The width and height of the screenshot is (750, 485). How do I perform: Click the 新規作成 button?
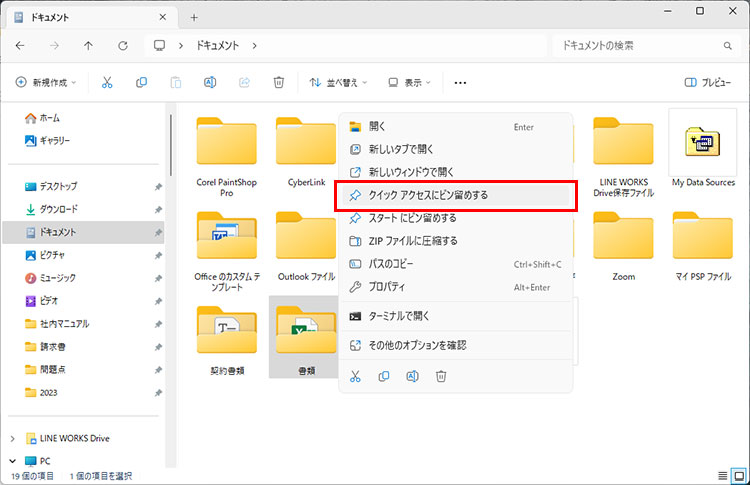click(x=46, y=83)
